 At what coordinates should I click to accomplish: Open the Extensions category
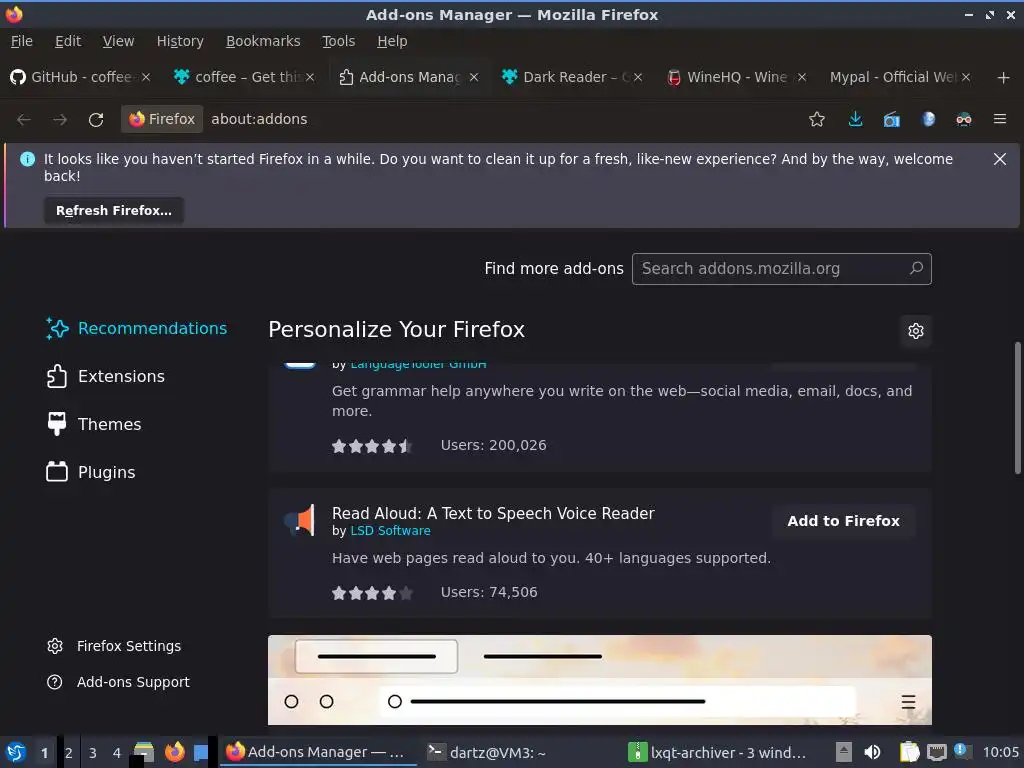(x=106, y=377)
